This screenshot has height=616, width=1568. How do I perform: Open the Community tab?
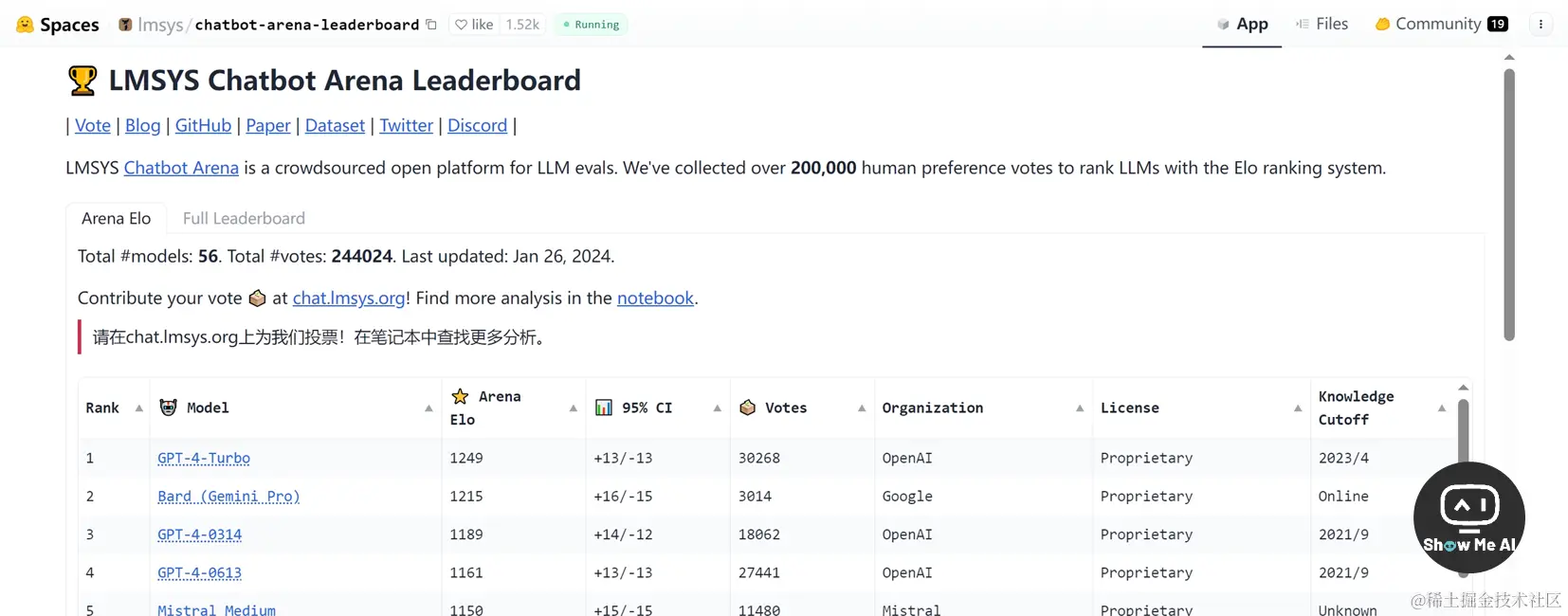point(1441,25)
